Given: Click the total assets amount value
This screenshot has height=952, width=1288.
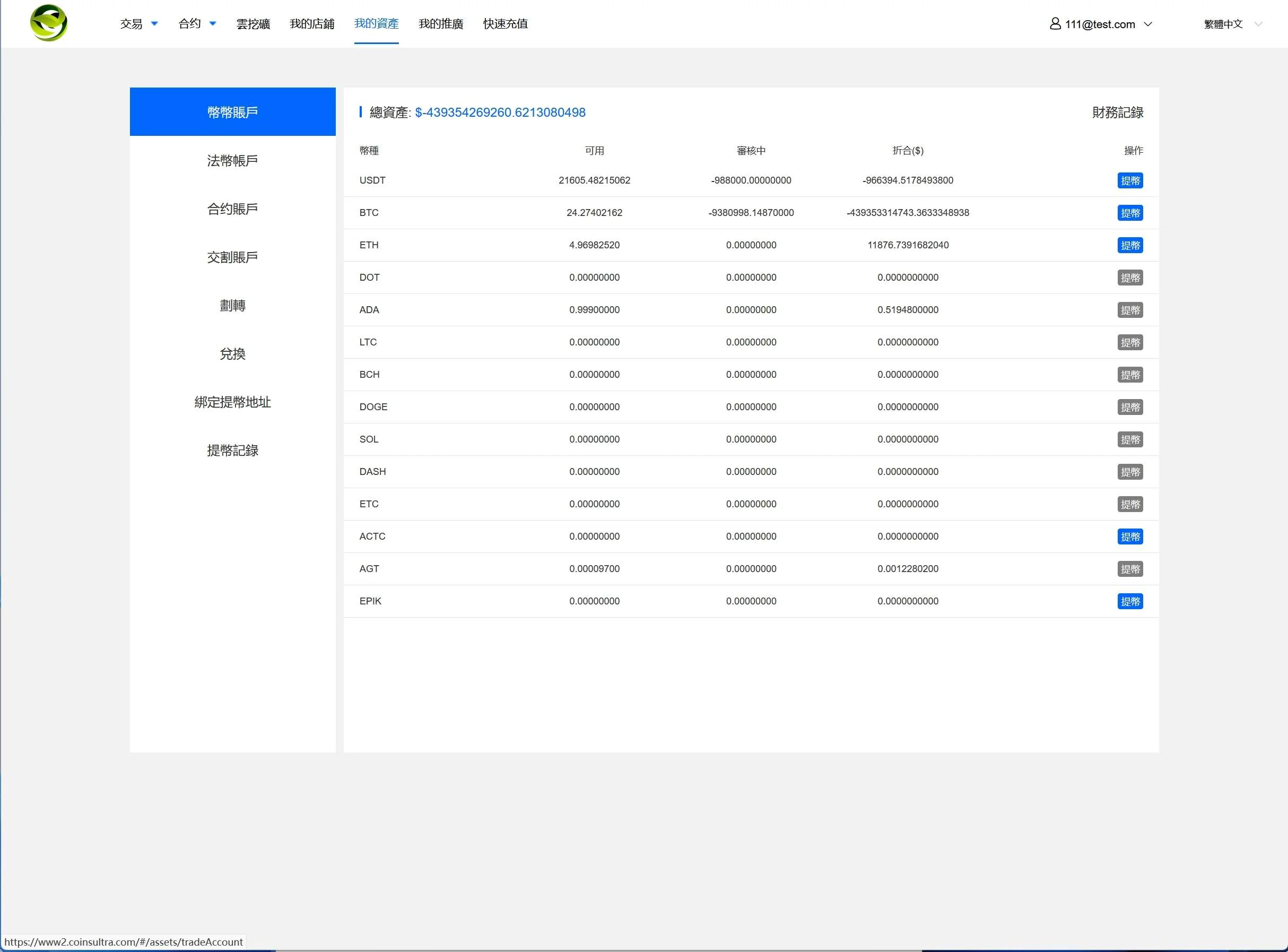Looking at the screenshot, I should (x=499, y=112).
